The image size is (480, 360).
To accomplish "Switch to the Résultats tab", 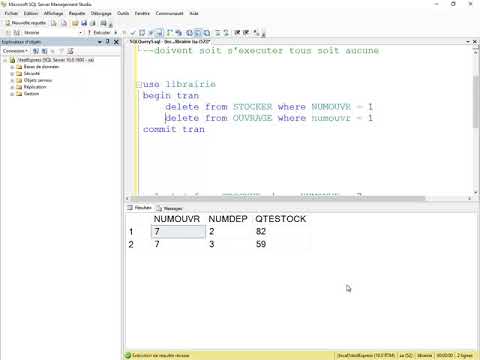I will coord(140,208).
